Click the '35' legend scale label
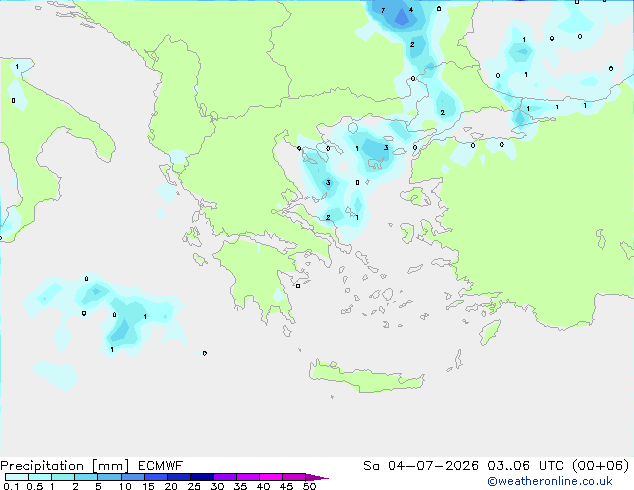This screenshot has height=490, width=634. tap(240, 486)
